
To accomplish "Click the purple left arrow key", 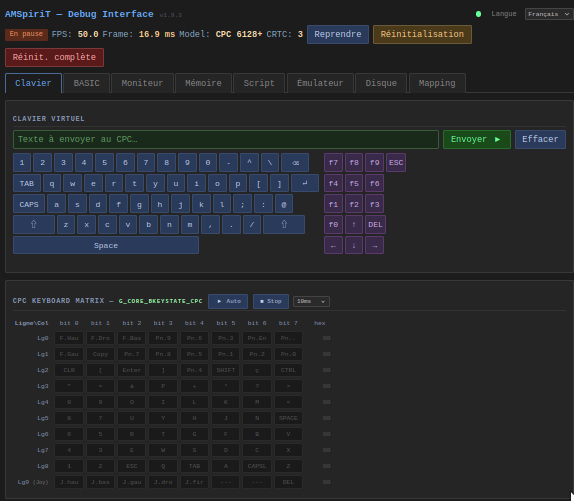I will click(333, 245).
